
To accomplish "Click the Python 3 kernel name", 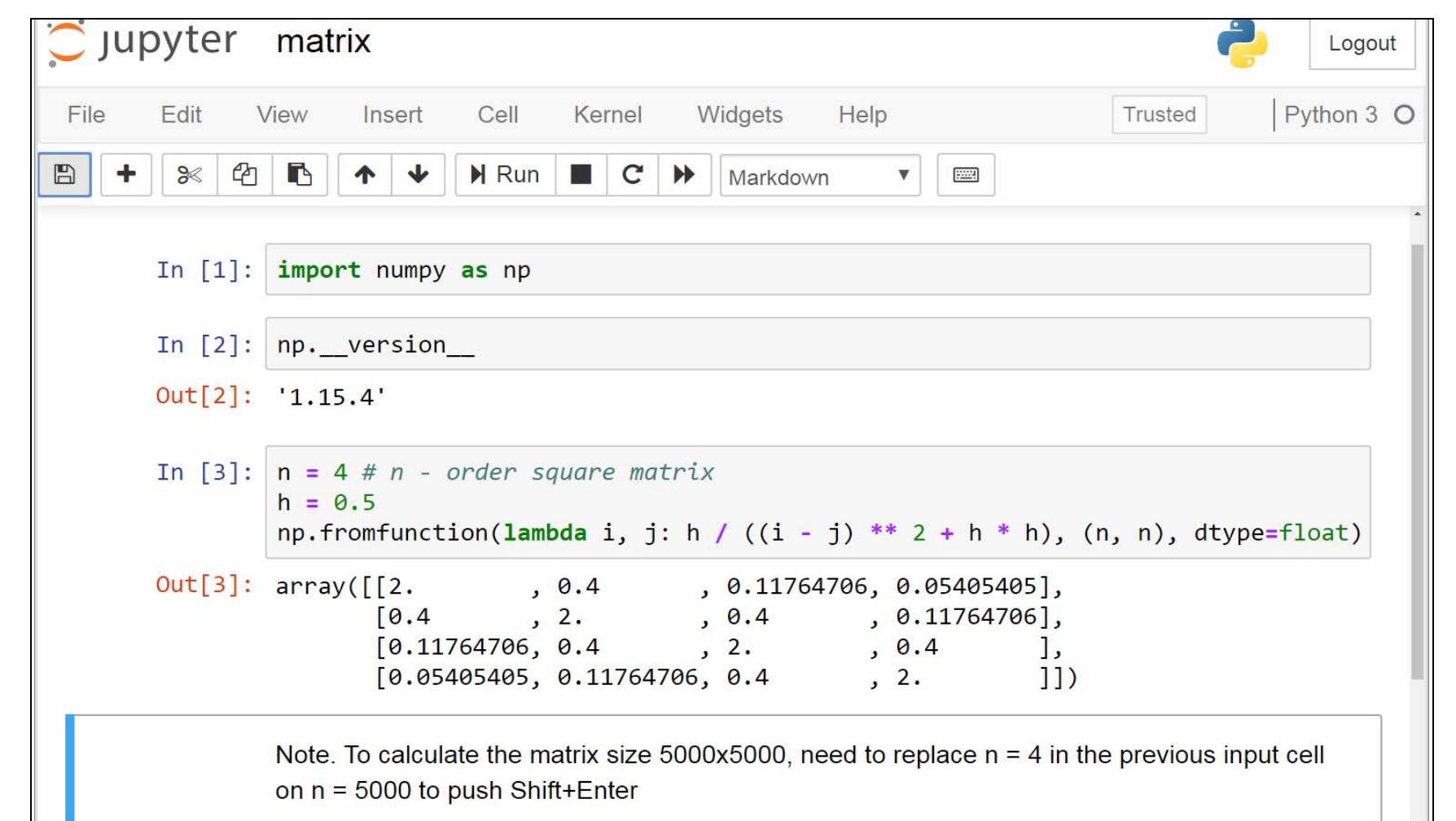I will tap(1331, 115).
